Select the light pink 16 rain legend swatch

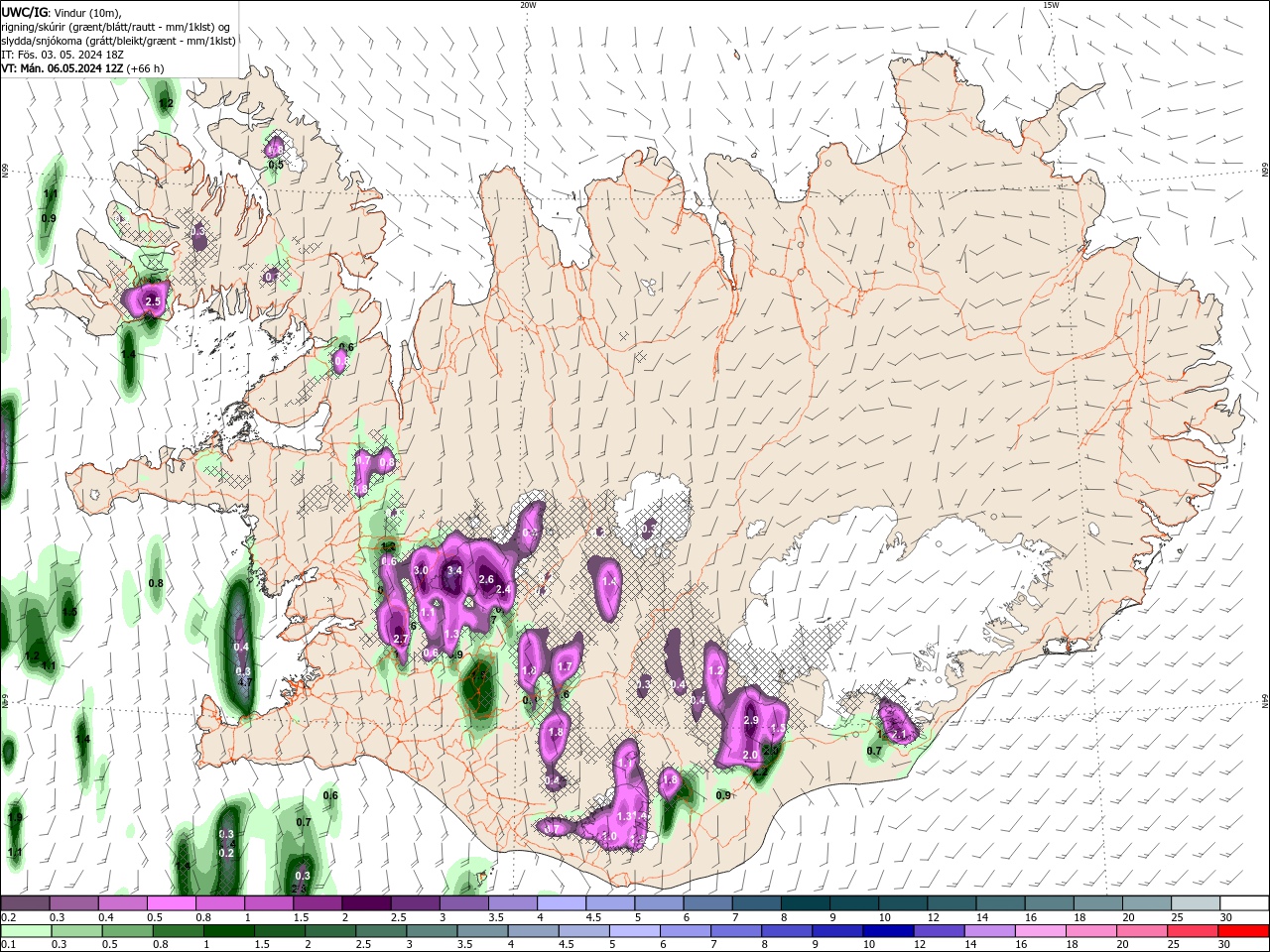[x=1042, y=931]
